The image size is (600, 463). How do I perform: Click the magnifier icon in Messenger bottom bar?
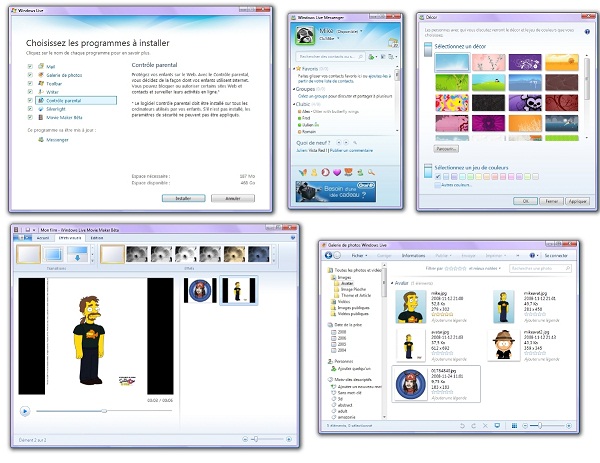tap(371, 173)
